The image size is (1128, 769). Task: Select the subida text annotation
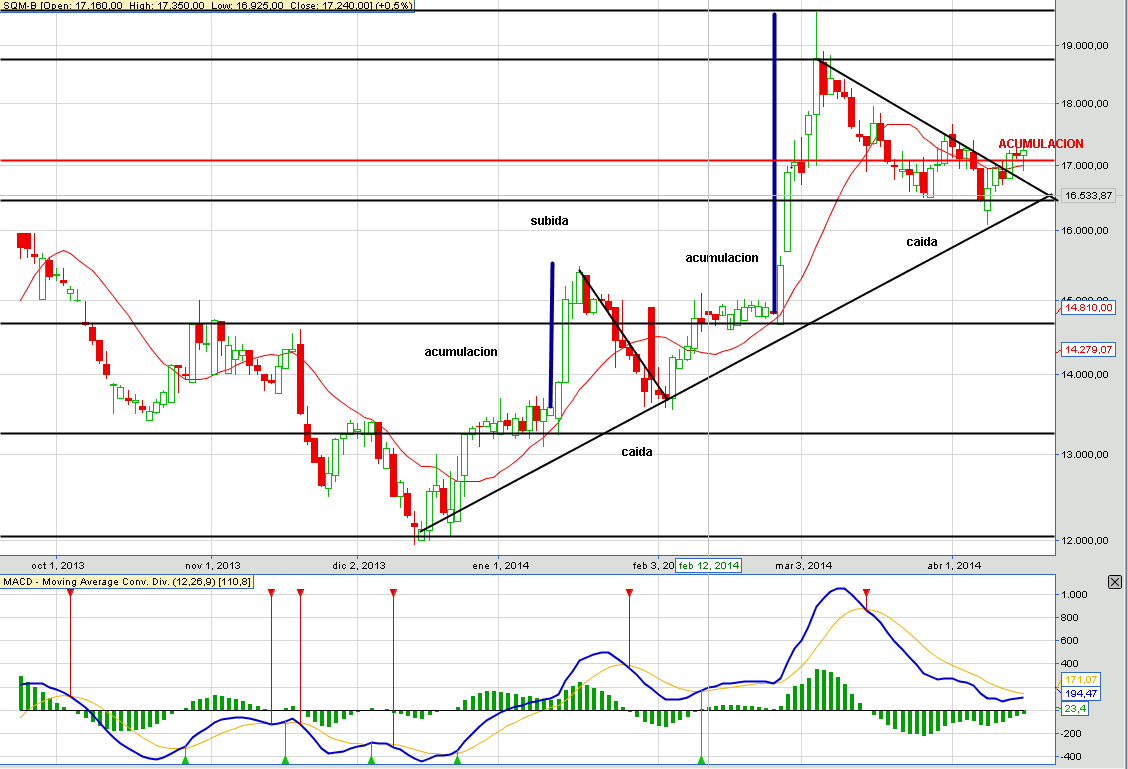click(550, 221)
